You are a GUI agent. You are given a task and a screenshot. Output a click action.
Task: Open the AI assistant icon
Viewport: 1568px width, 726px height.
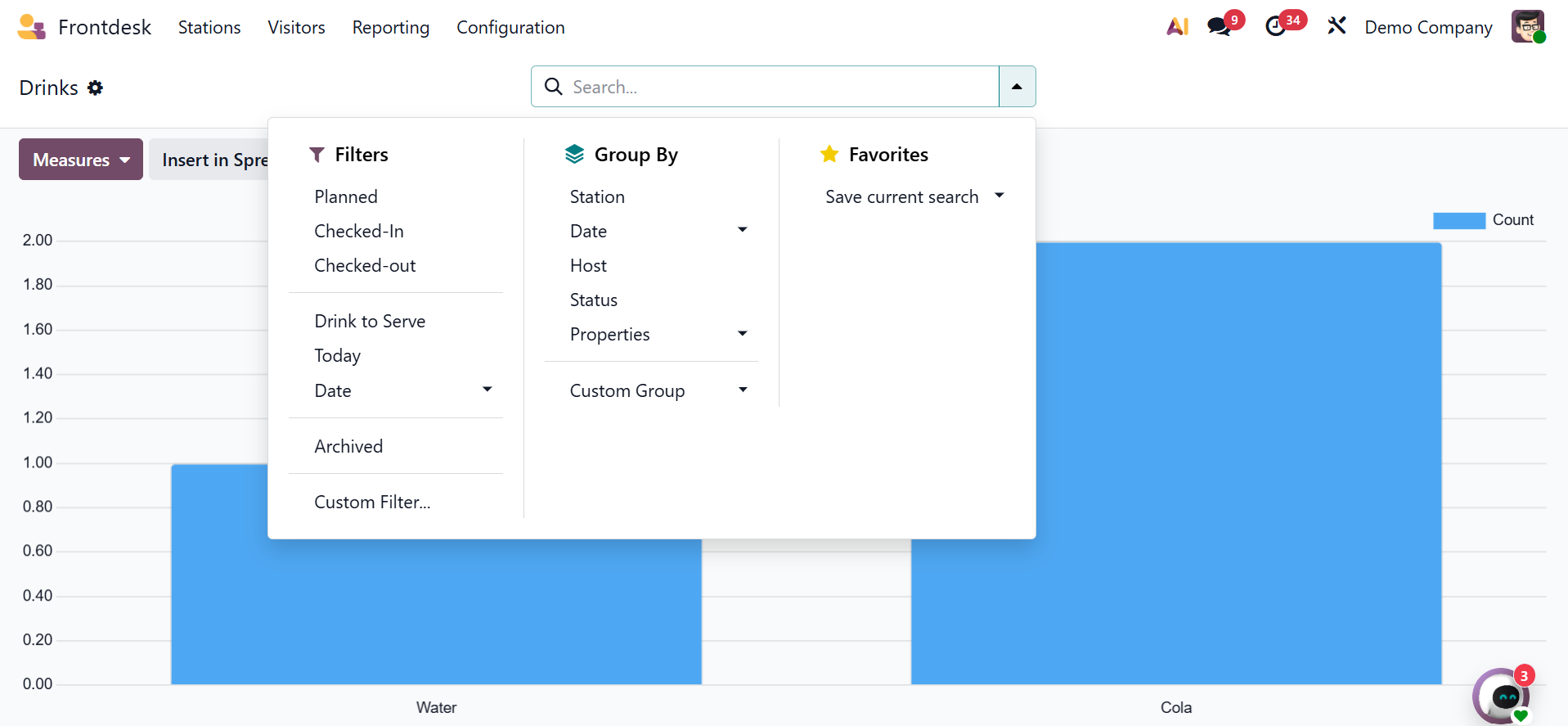[x=1177, y=27]
